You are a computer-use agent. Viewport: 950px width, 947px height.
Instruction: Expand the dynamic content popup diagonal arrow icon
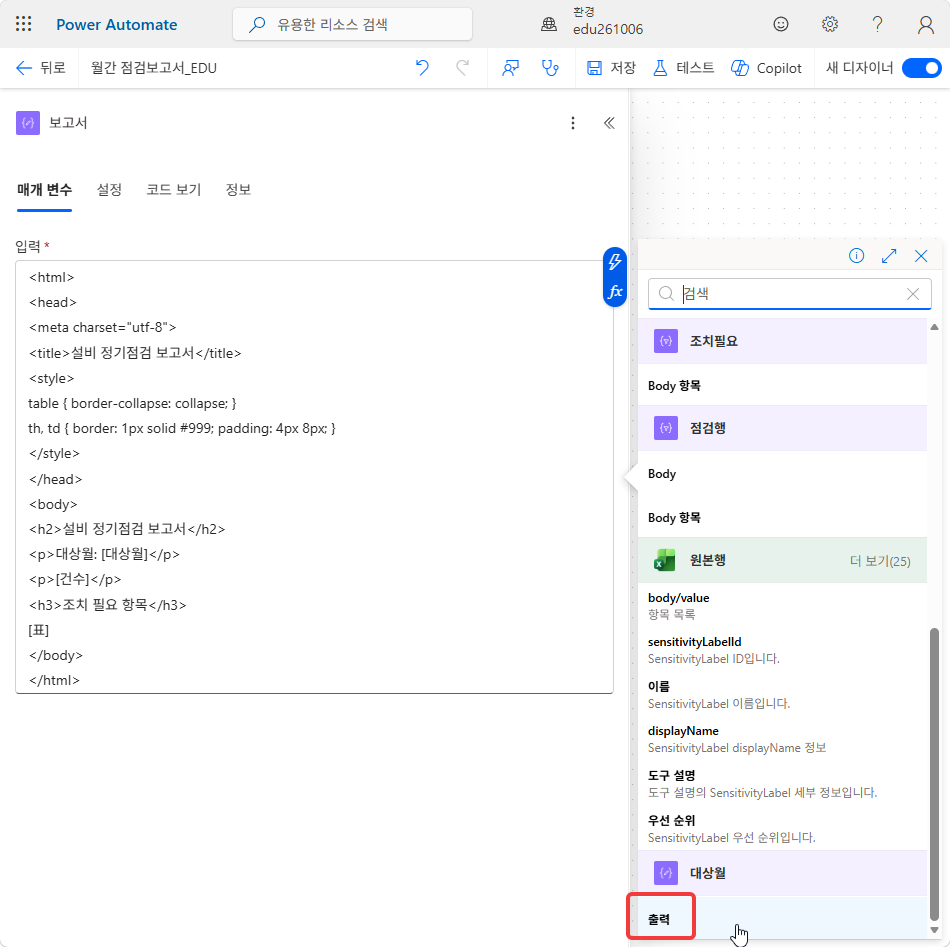(x=889, y=256)
